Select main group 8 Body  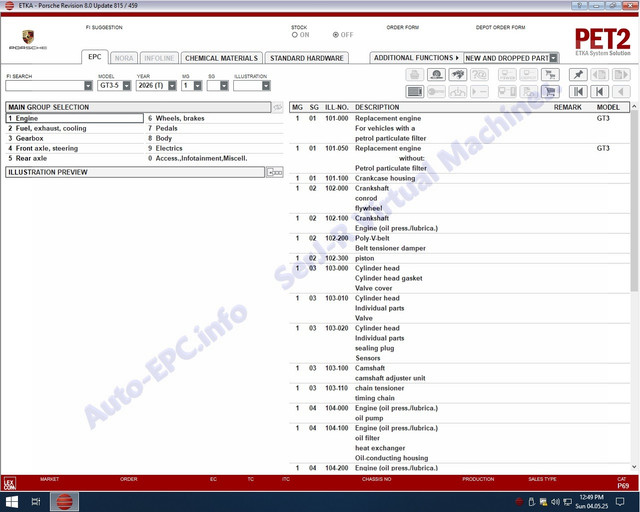[x=215, y=138]
